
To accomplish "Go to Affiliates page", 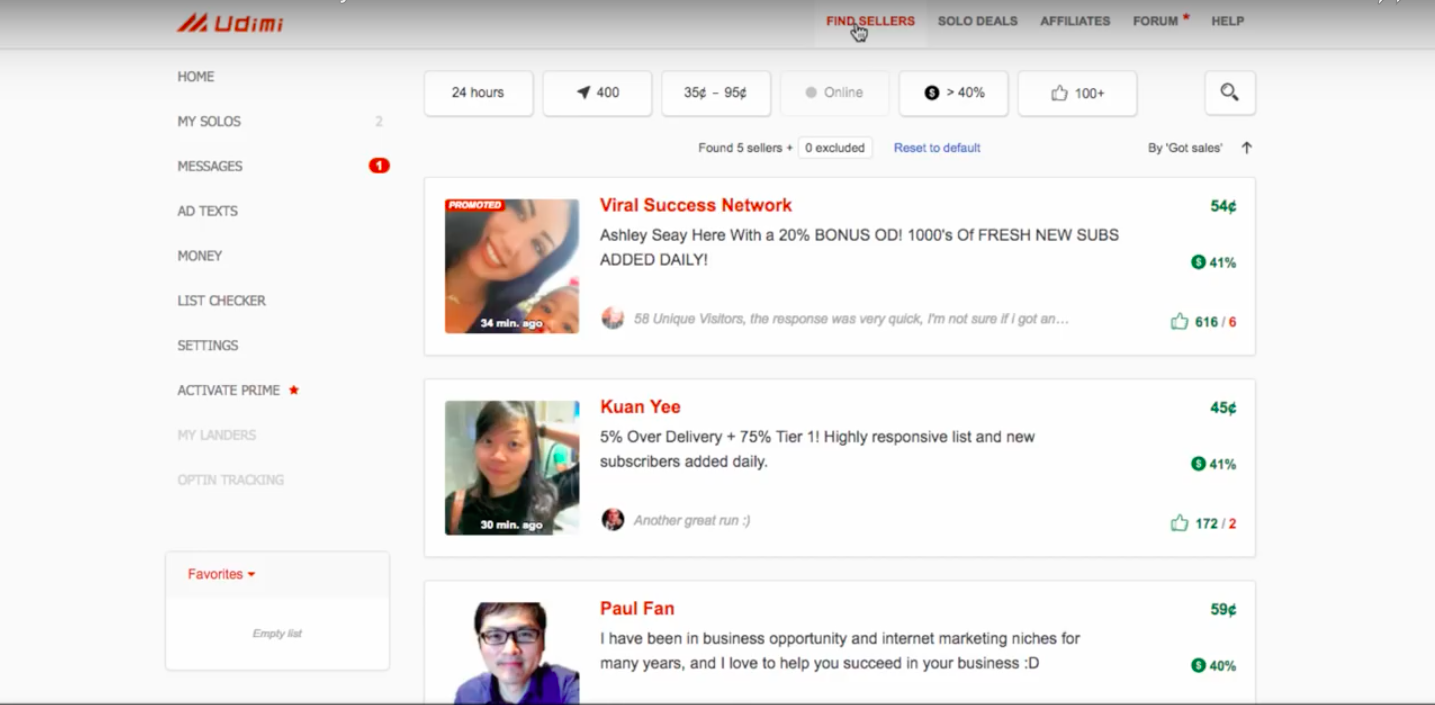I will pos(1075,21).
